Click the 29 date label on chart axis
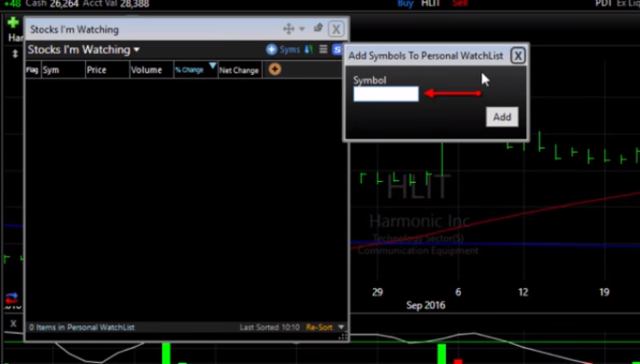The image size is (640, 364). click(378, 292)
